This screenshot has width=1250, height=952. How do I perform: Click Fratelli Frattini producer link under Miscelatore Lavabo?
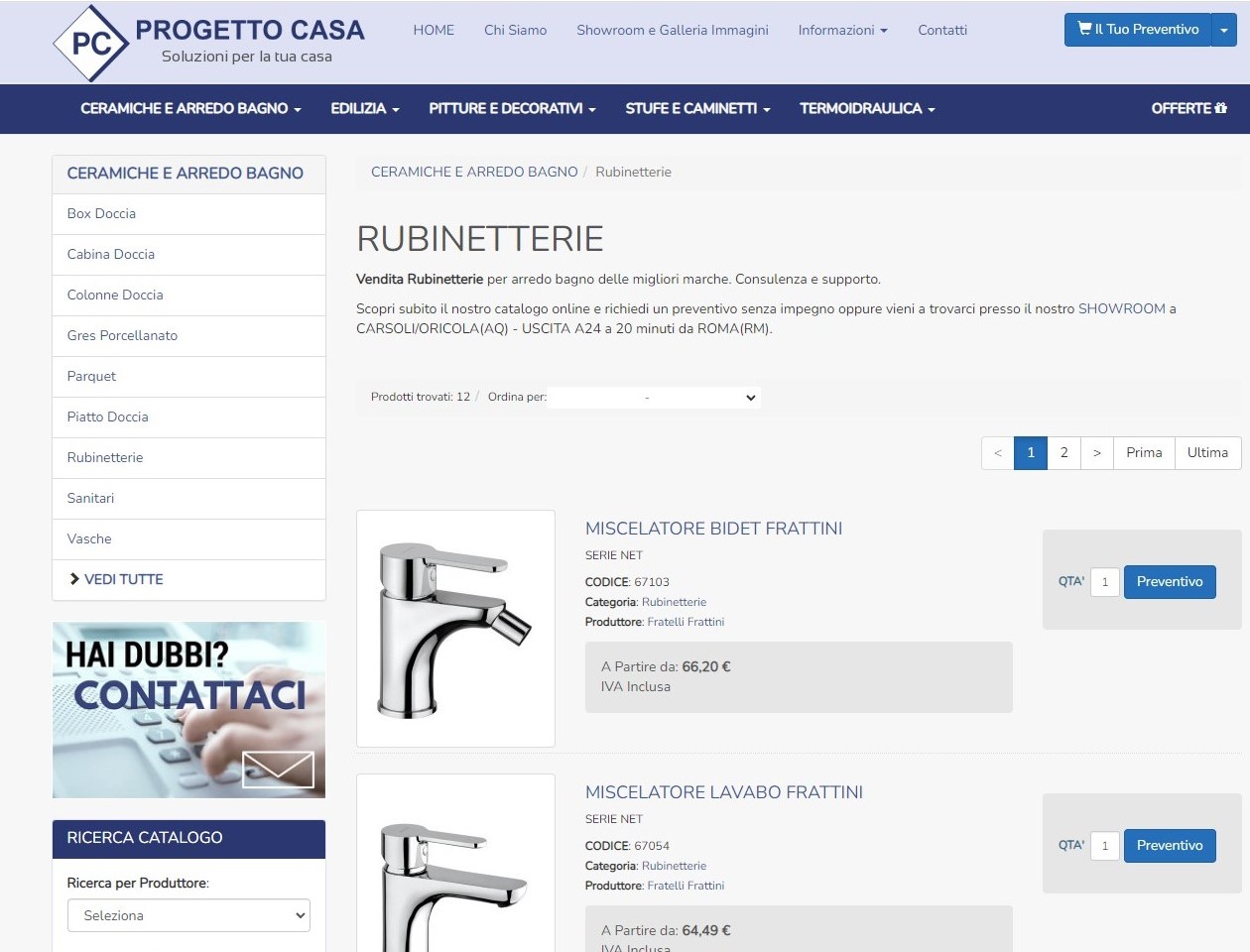click(686, 886)
